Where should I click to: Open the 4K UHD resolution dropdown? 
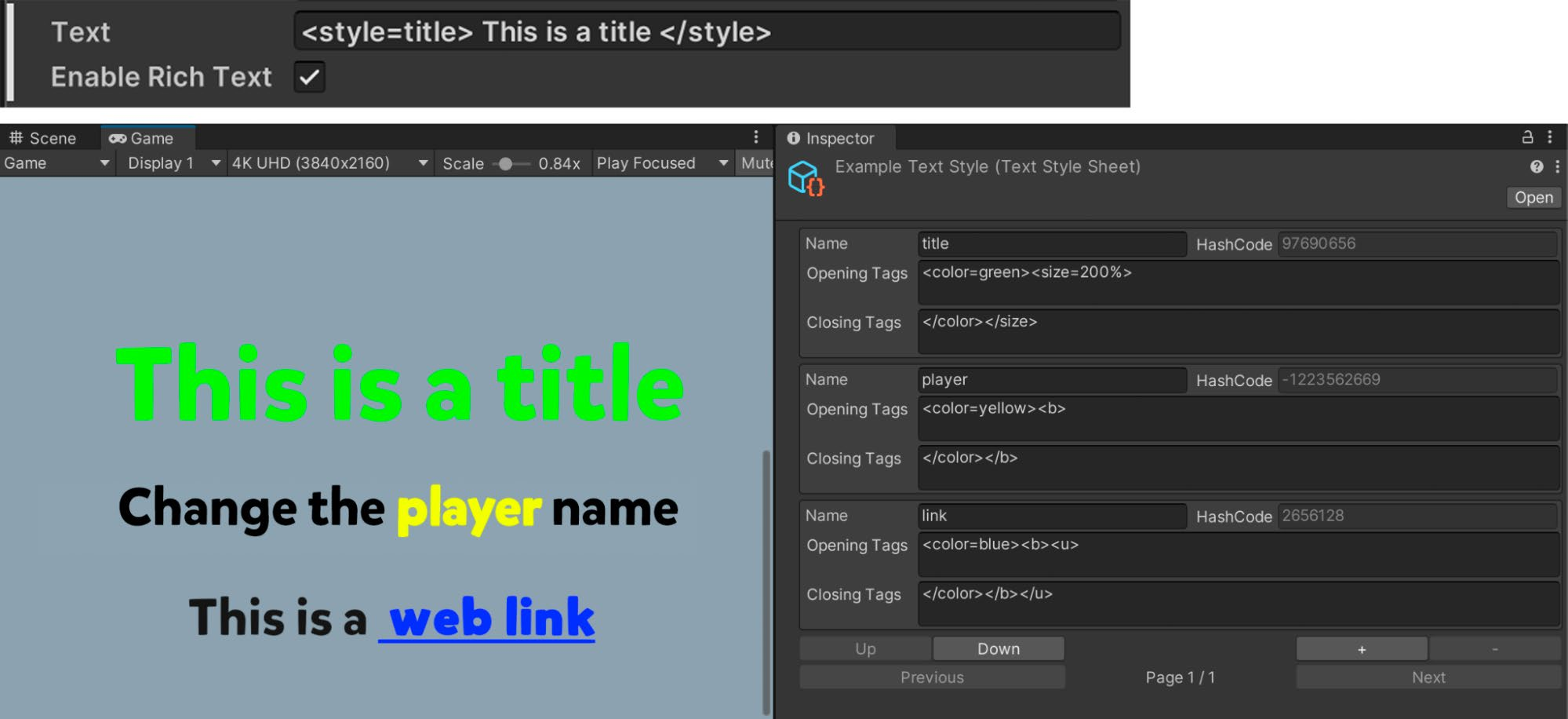(x=330, y=163)
